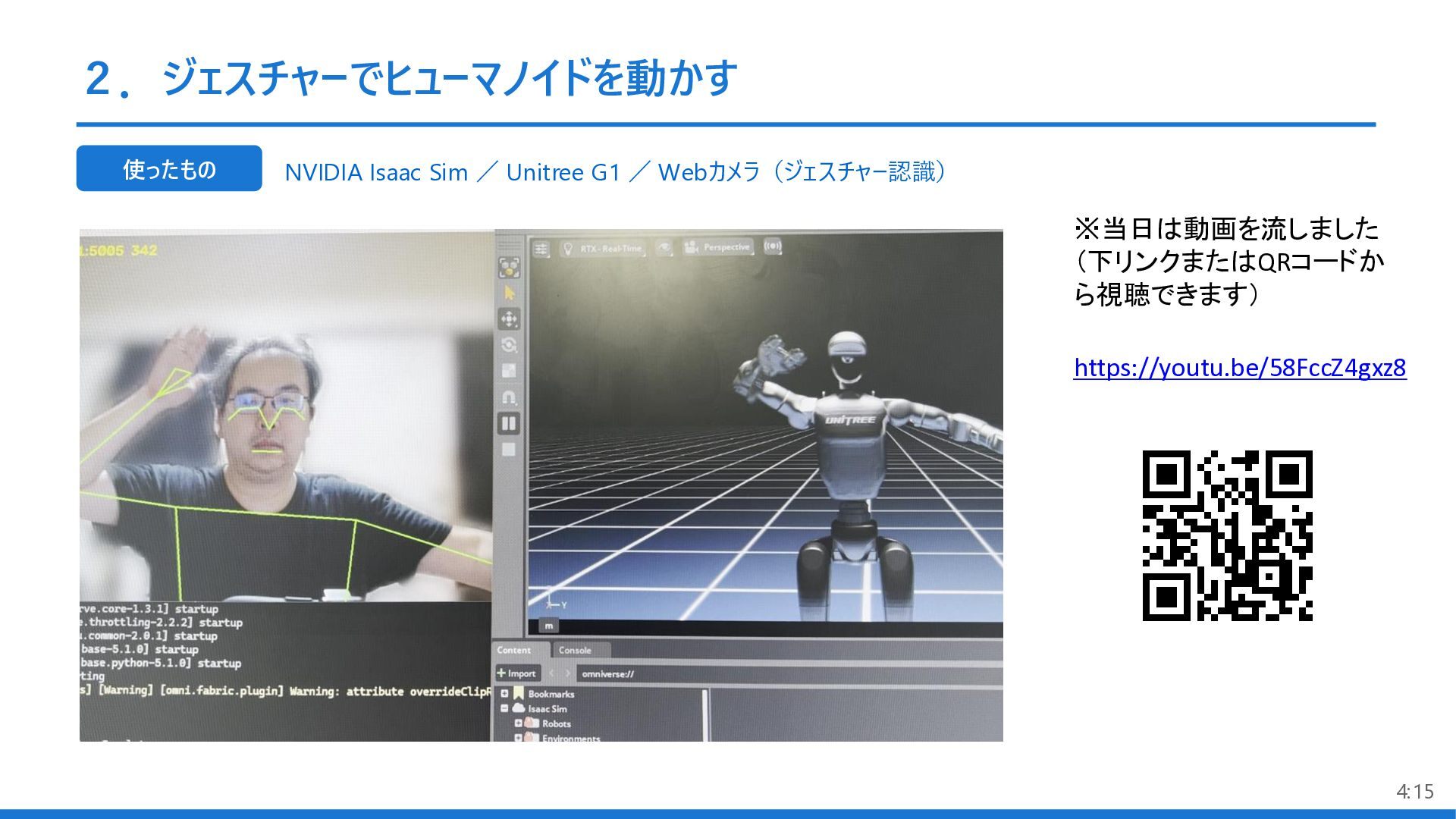This screenshot has height=819, width=1456.
Task: Click the yellow :5005 342 overlay text
Action: [119, 250]
